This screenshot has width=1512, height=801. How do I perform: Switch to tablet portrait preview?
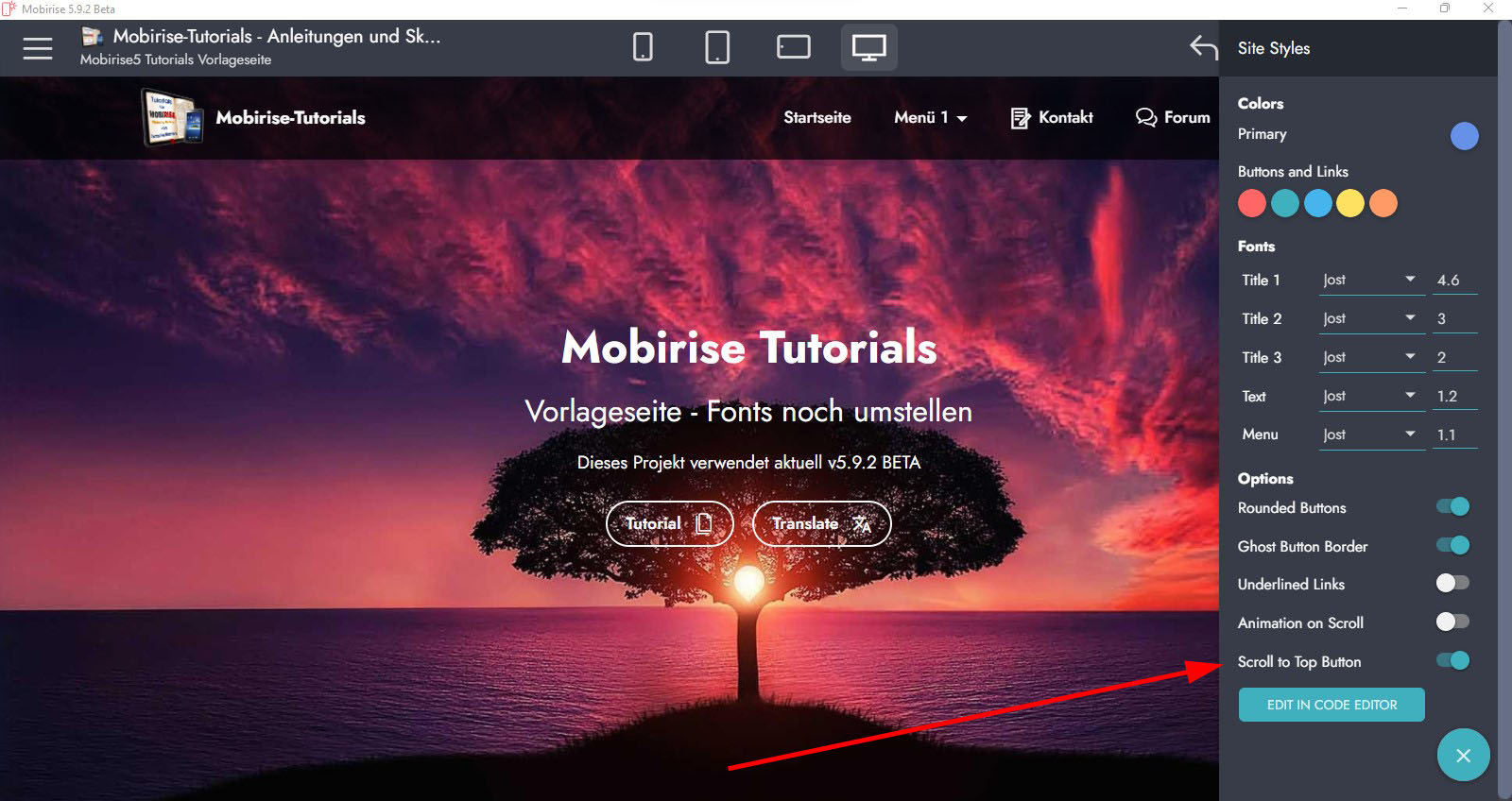pyautogui.click(x=717, y=47)
